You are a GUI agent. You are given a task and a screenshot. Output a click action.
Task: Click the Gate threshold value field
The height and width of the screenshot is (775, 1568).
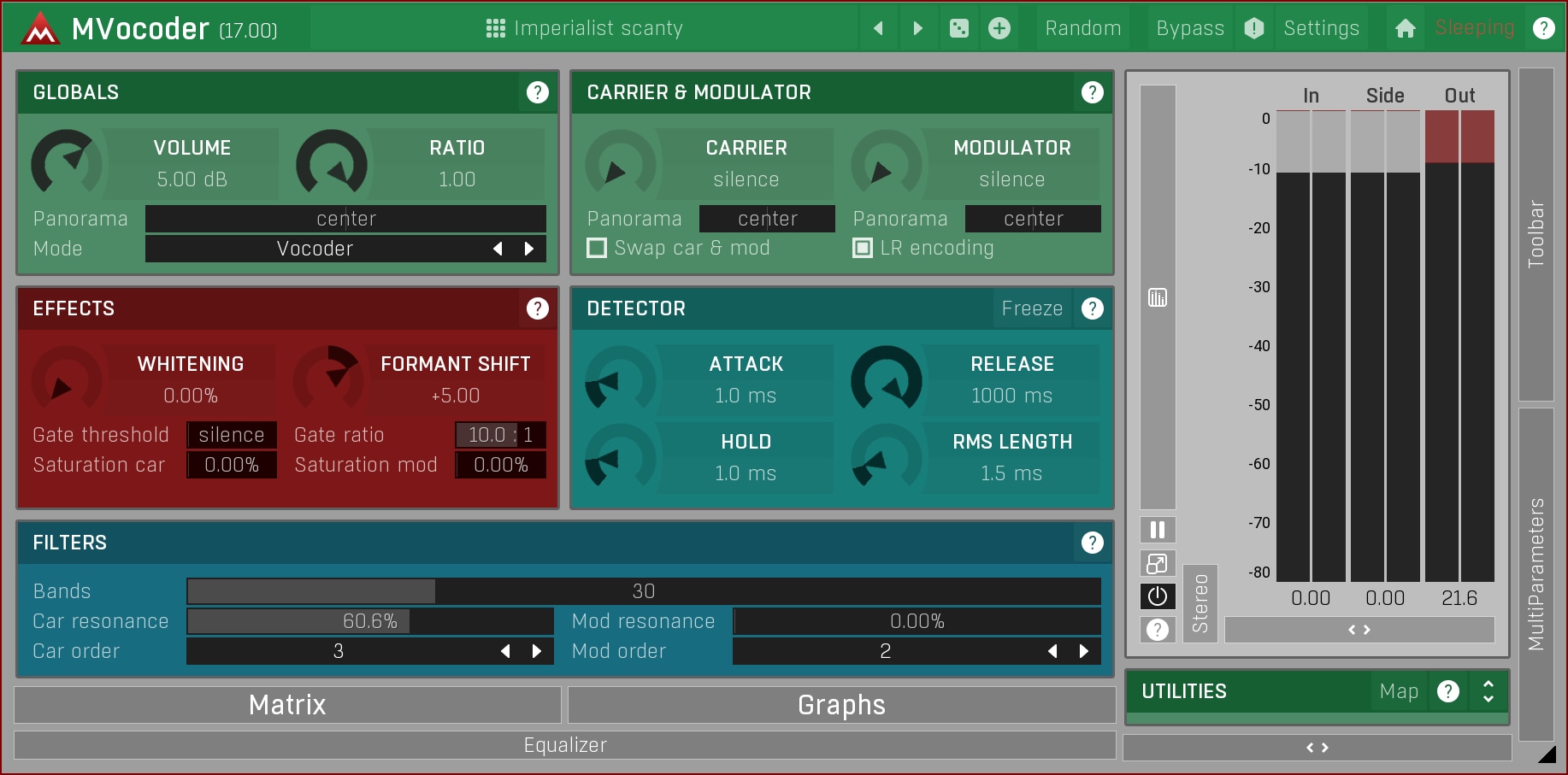(232, 435)
